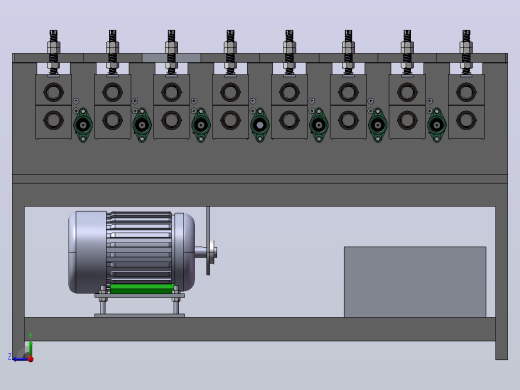Pick the green terminal box on the motor

coord(142,289)
